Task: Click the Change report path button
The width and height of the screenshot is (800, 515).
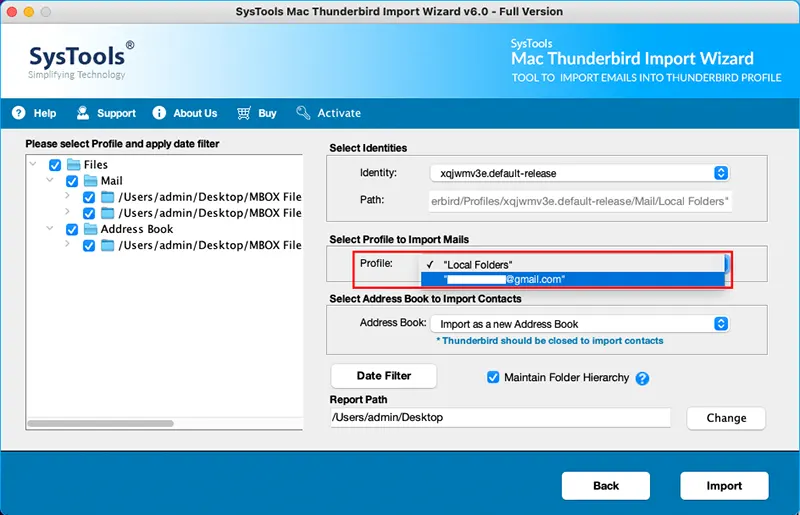Action: (726, 418)
